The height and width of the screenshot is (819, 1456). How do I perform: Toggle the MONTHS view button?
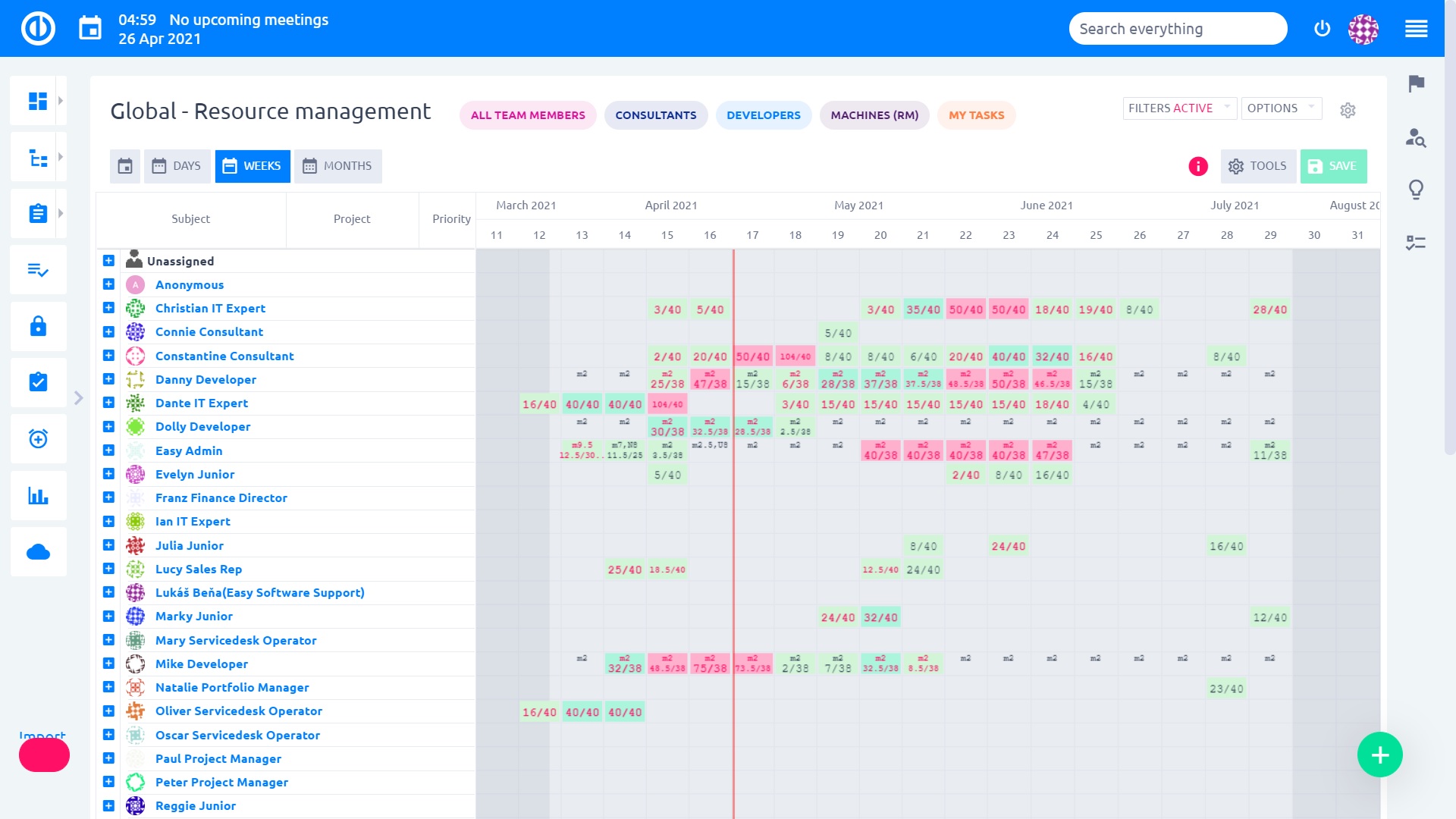(x=337, y=166)
